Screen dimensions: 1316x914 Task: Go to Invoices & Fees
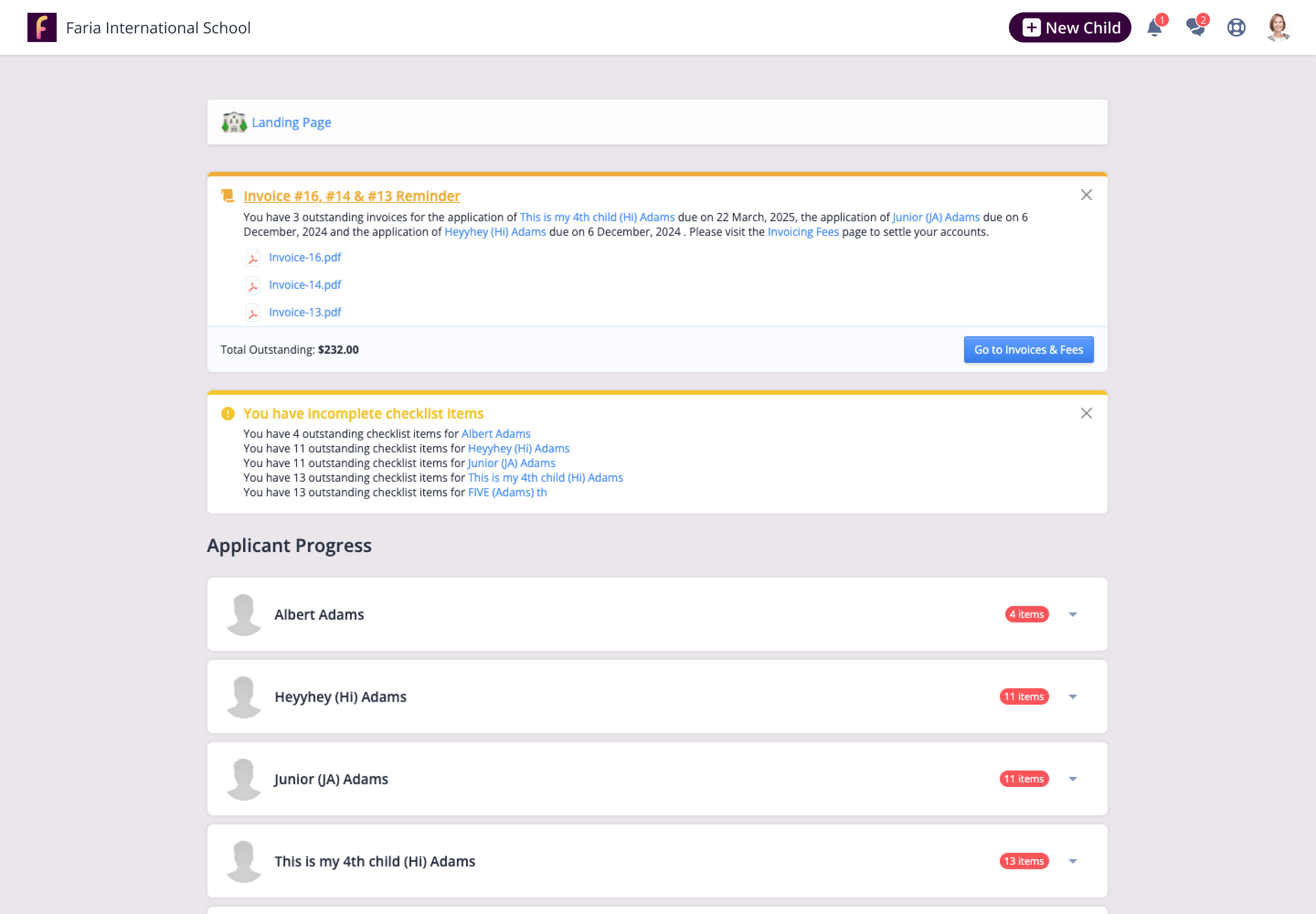1028,349
